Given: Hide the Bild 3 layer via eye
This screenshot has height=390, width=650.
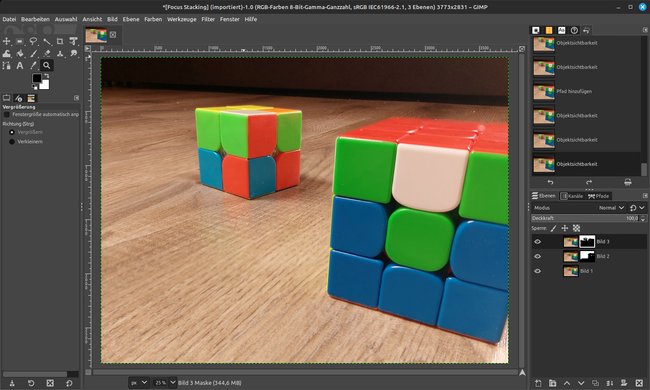Looking at the screenshot, I should (537, 242).
